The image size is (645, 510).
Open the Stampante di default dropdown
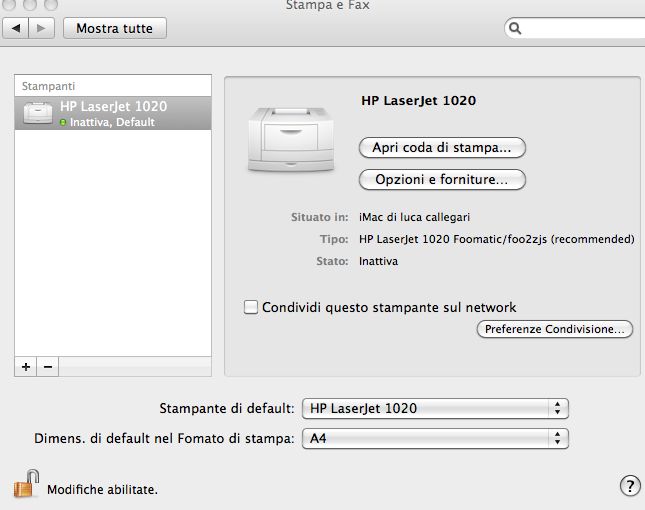[x=435, y=408]
